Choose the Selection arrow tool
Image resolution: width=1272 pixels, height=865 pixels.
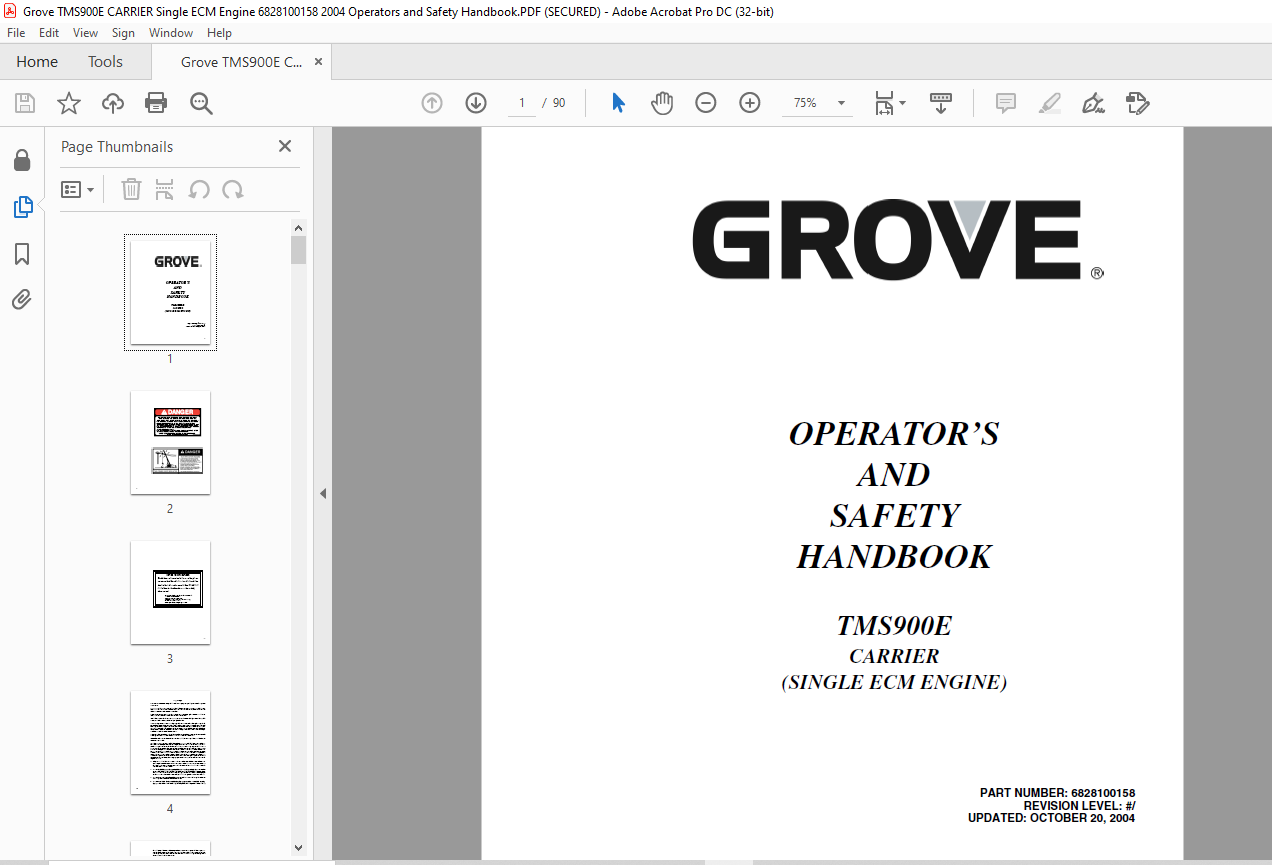pyautogui.click(x=618, y=103)
